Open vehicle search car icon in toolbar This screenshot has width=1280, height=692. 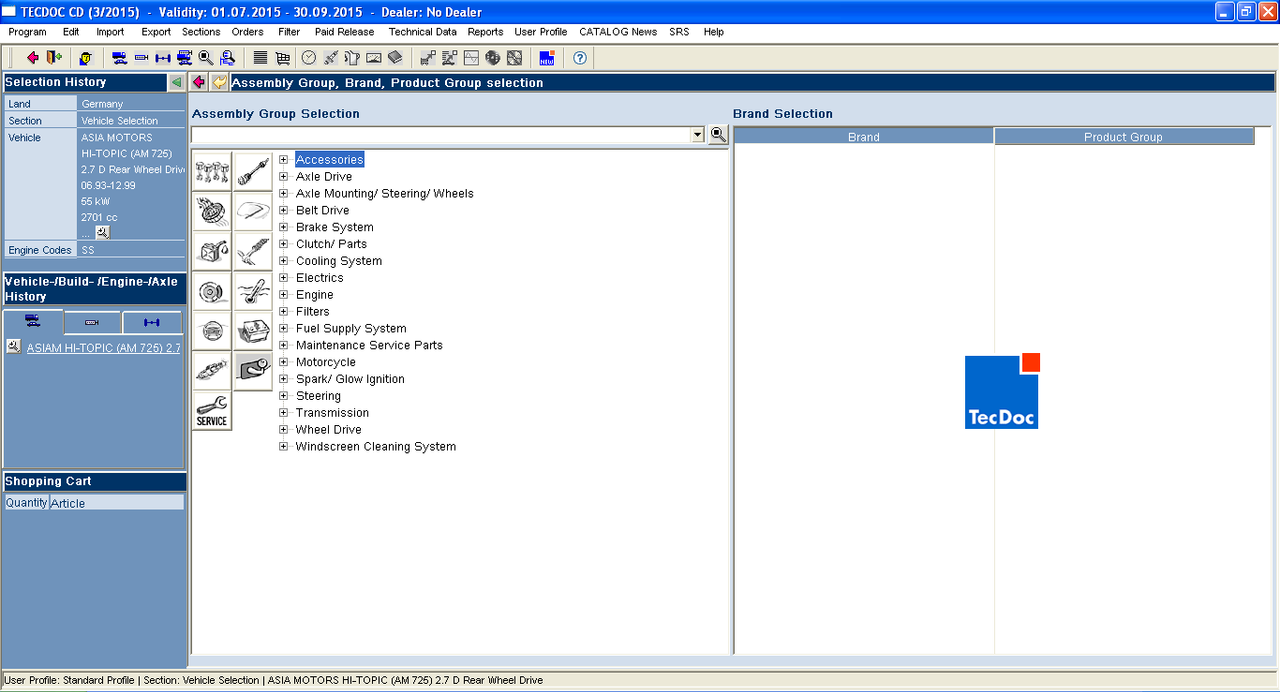(119, 58)
